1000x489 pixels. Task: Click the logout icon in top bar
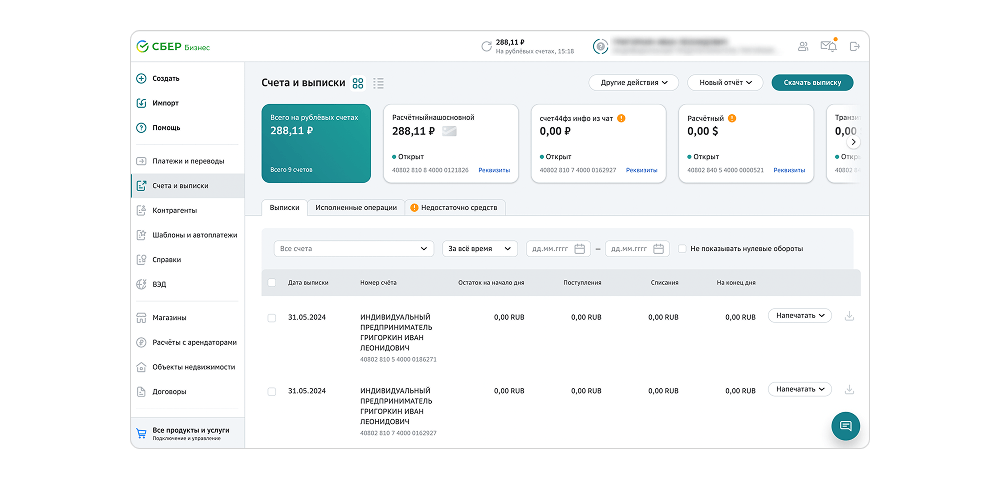(855, 47)
